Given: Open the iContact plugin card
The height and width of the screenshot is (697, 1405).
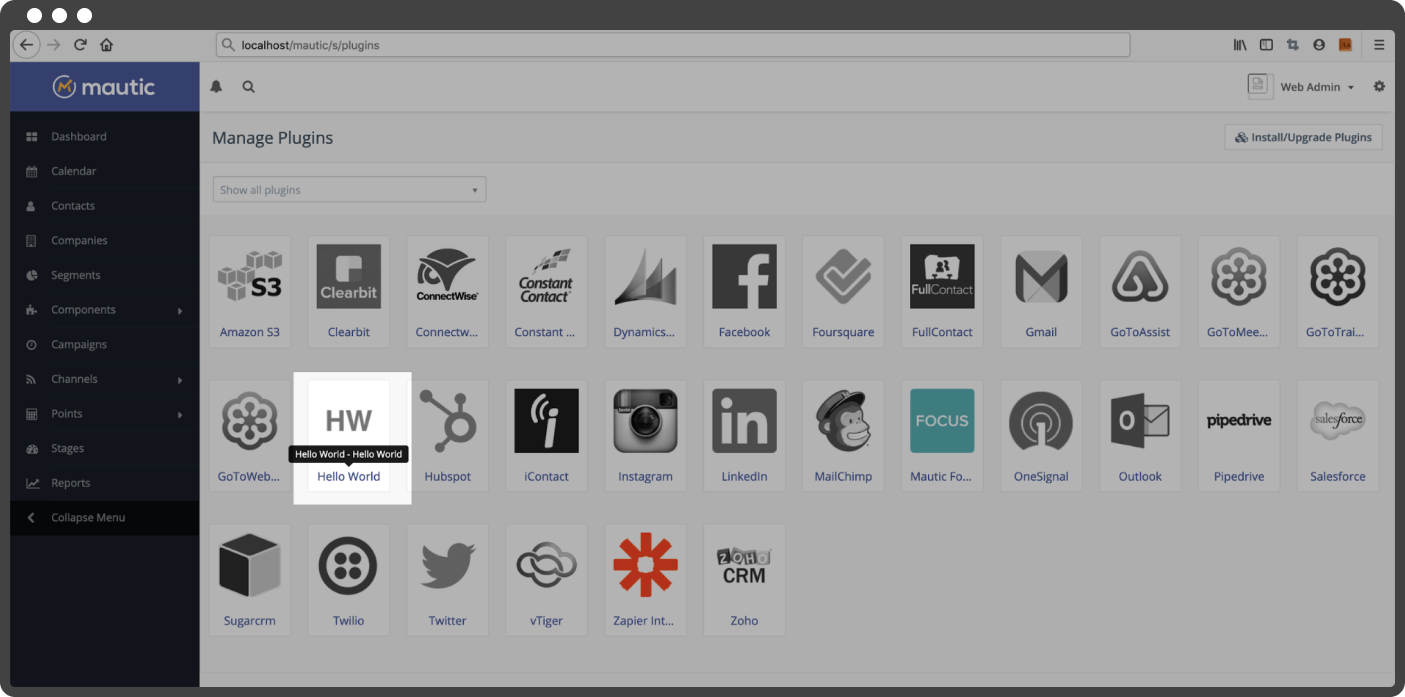Looking at the screenshot, I should click(x=547, y=435).
